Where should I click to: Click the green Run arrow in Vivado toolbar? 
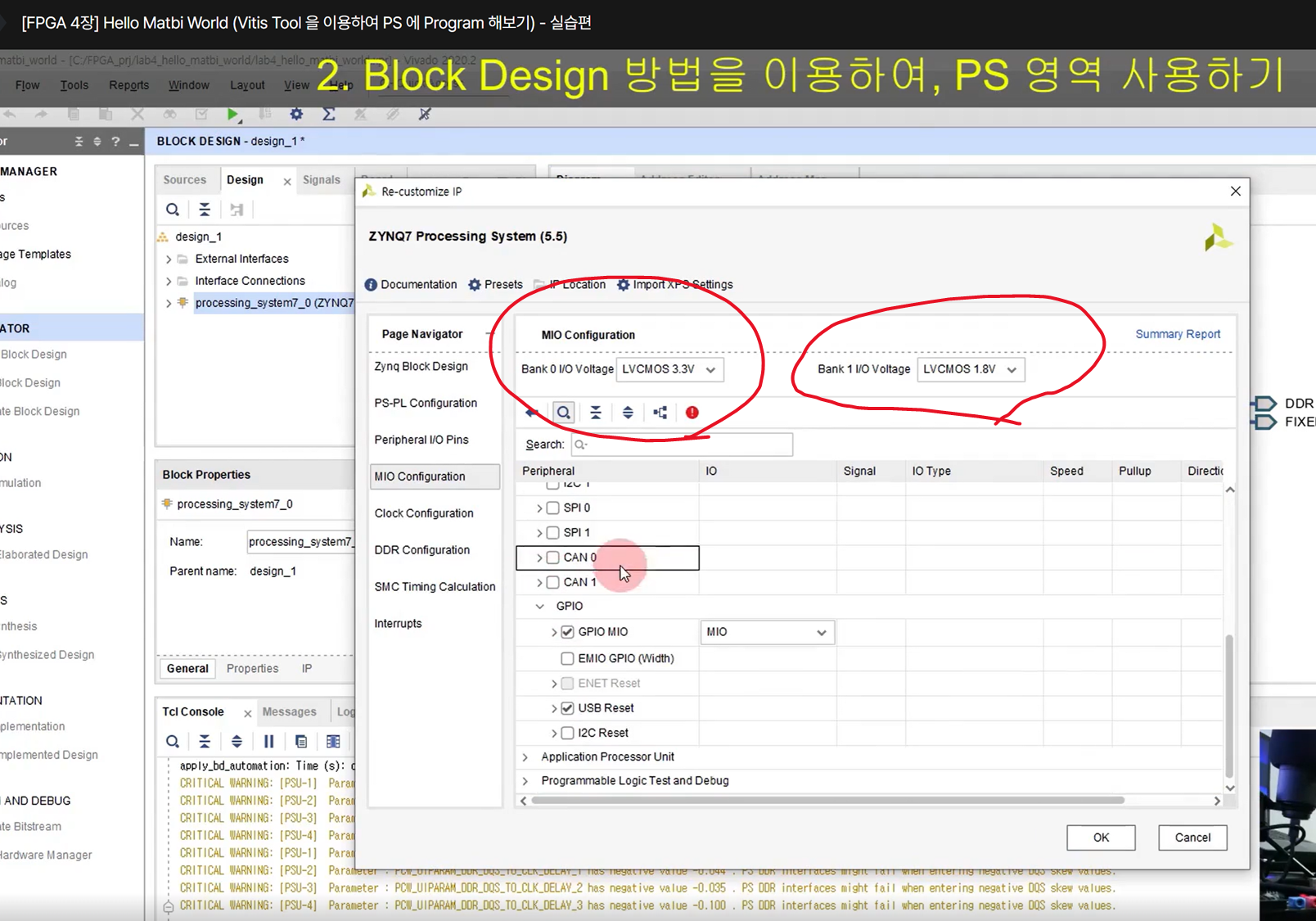pyautogui.click(x=233, y=115)
